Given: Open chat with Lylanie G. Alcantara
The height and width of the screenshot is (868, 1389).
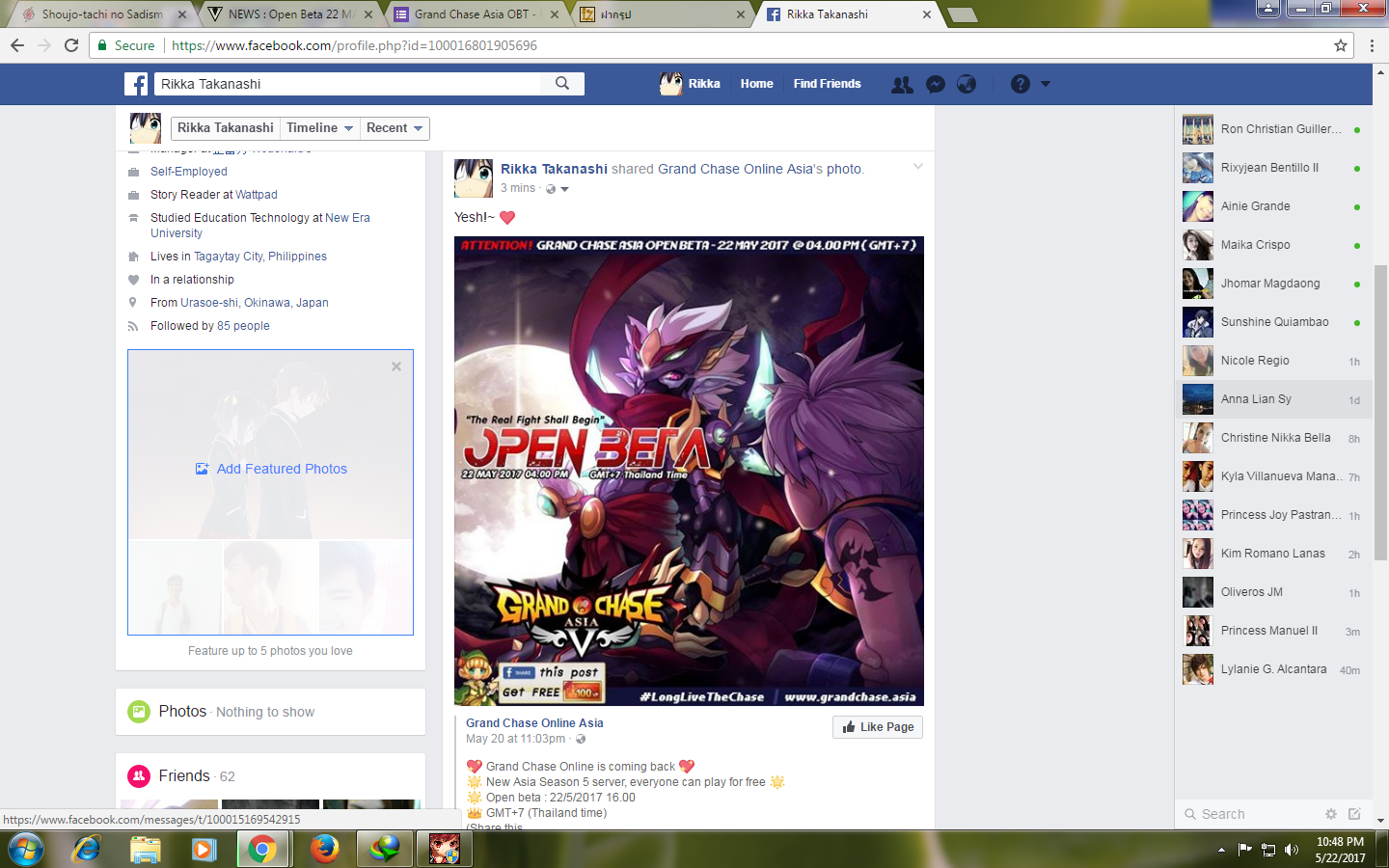Looking at the screenshot, I should 1273,669.
